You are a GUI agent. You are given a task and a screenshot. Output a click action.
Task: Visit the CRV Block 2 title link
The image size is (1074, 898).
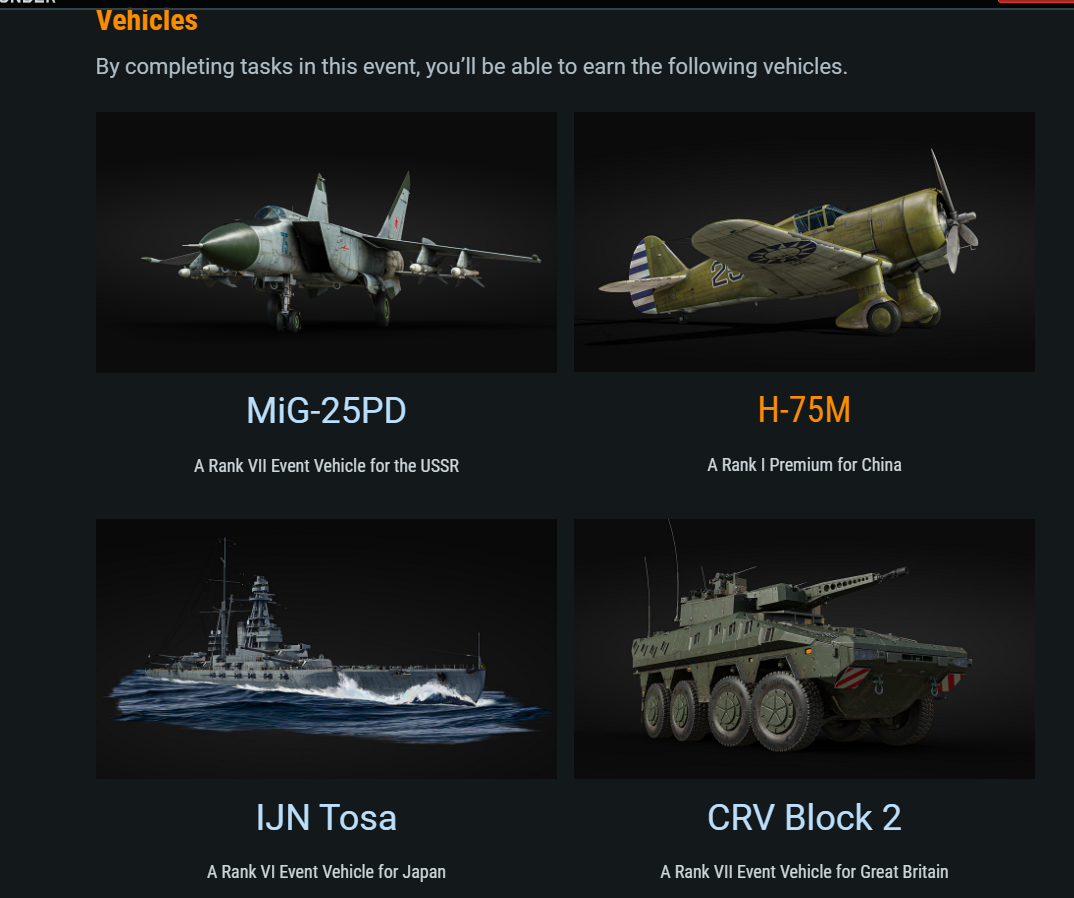pos(804,818)
